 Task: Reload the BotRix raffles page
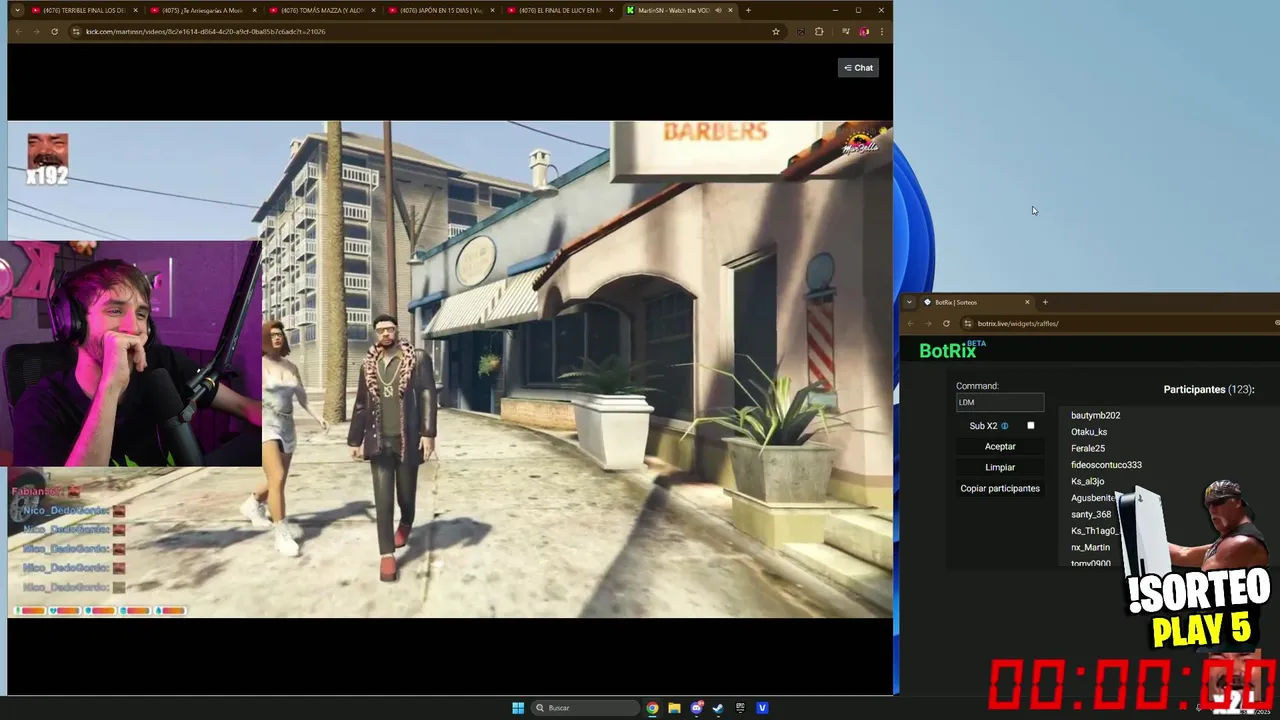[946, 323]
